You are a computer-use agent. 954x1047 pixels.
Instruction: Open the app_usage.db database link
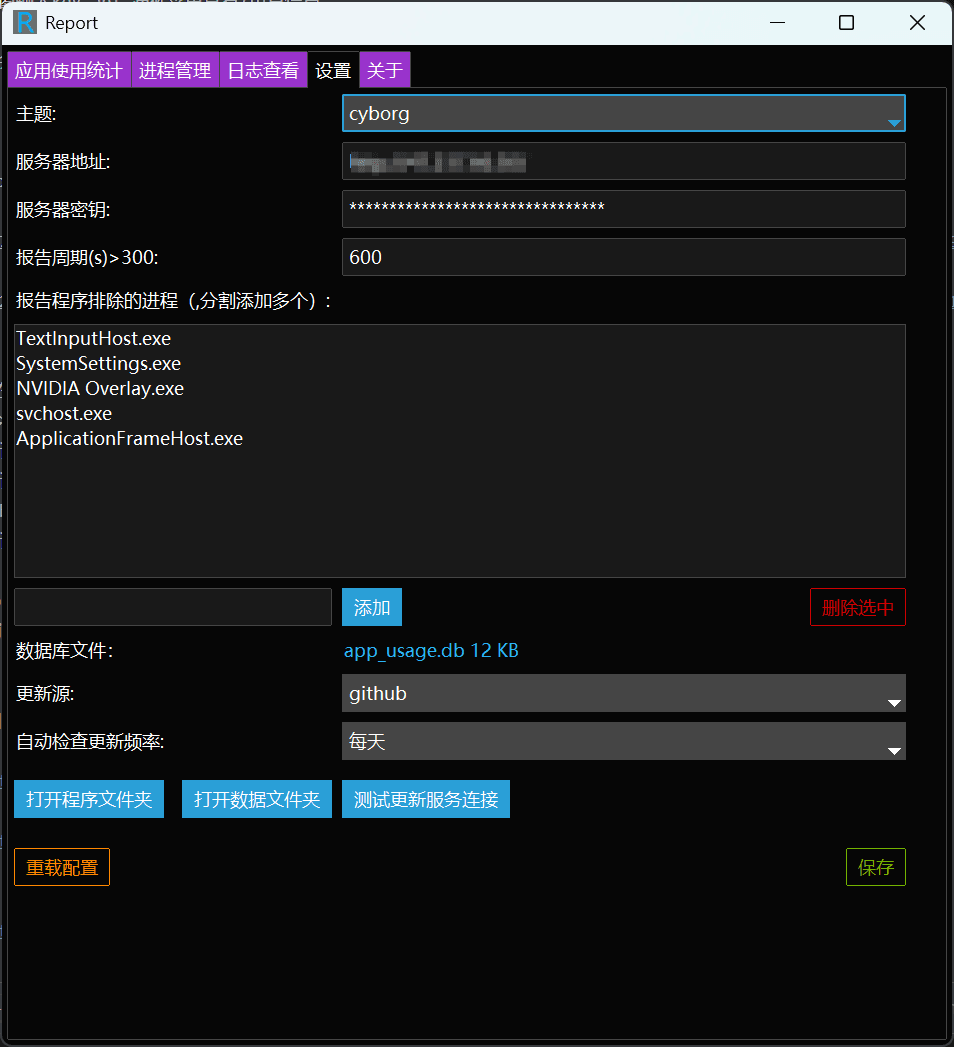430,651
